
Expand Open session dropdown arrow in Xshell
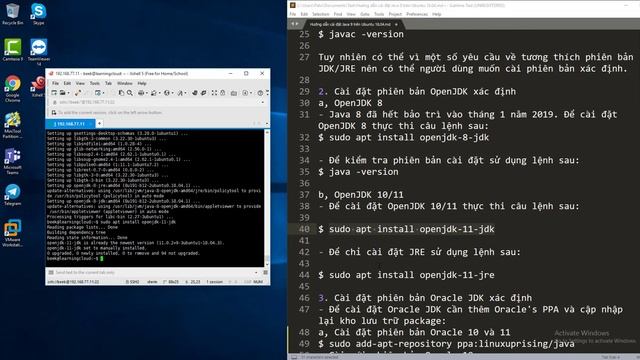[x=69, y=93]
